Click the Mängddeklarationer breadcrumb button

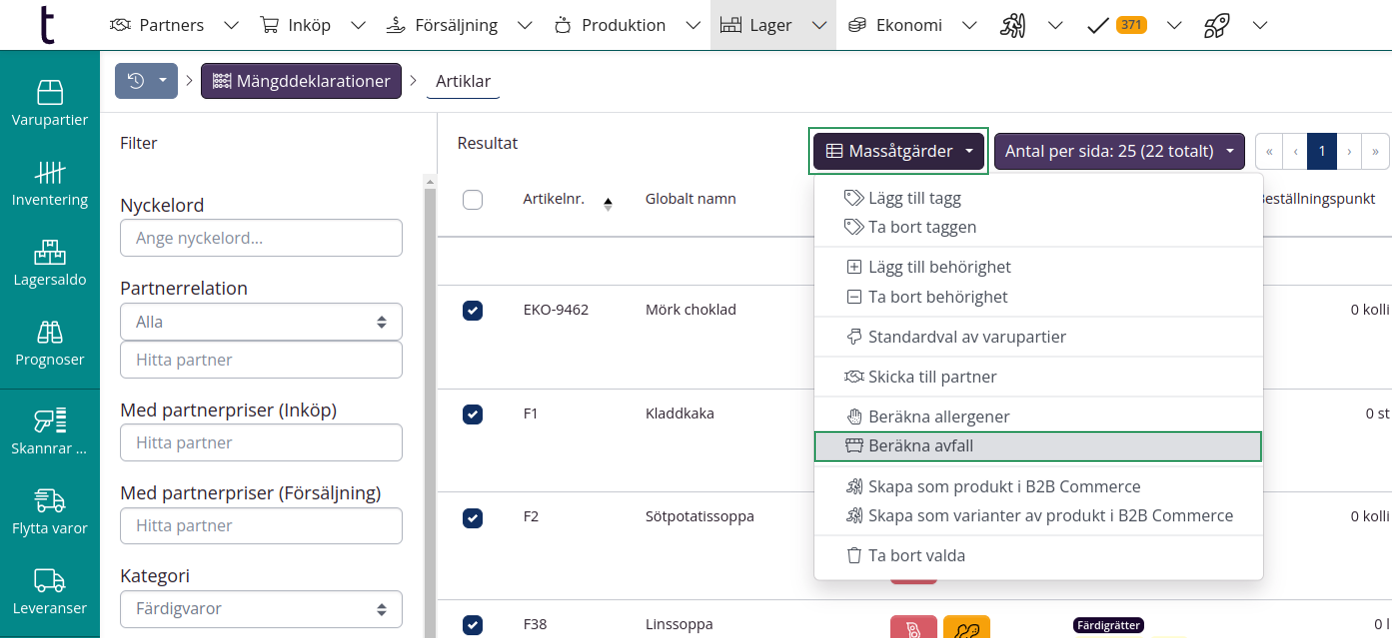pyautogui.click(x=301, y=81)
